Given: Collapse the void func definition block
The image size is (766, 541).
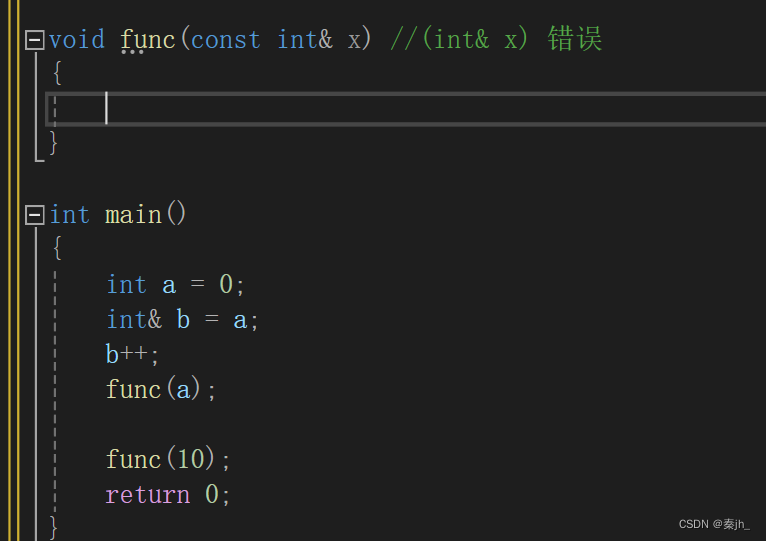Looking at the screenshot, I should click(35, 40).
